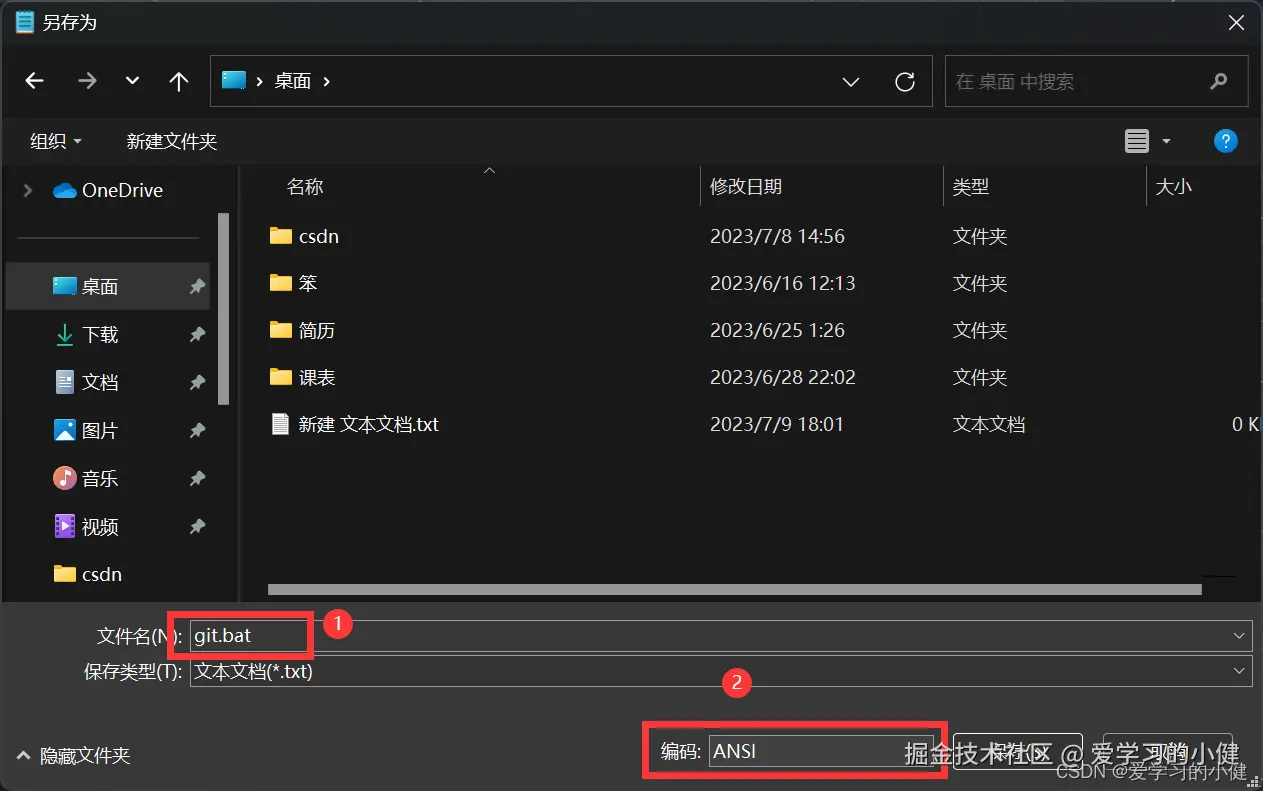This screenshot has height=791, width=1263.
Task: Click the pin icon beside 视频
Action: point(197,526)
